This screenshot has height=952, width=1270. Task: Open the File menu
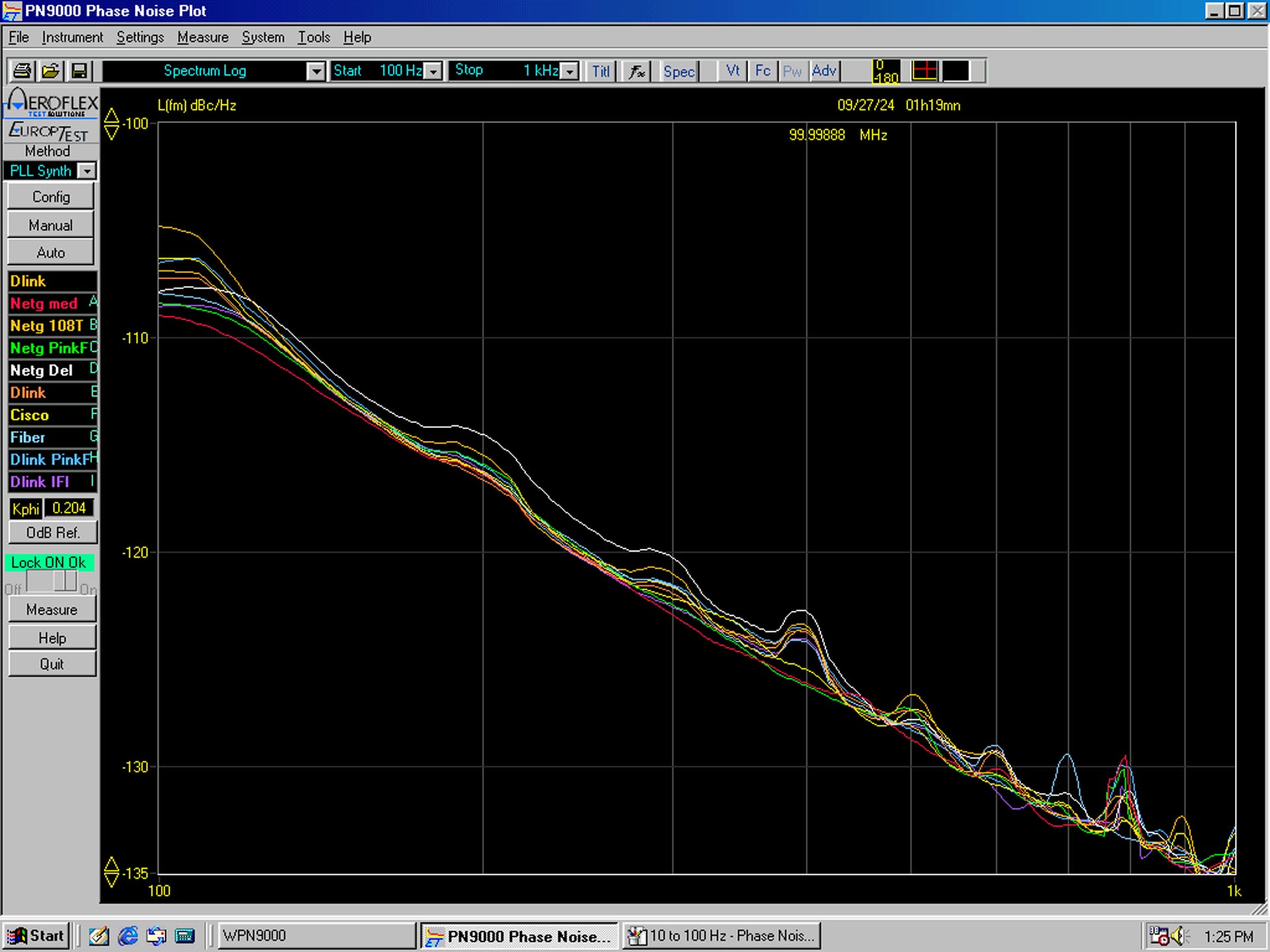click(x=19, y=37)
